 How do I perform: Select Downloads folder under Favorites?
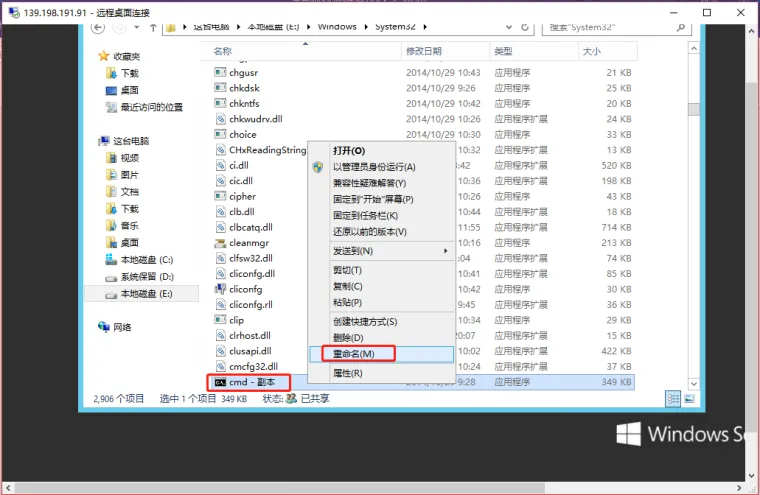[x=123, y=73]
